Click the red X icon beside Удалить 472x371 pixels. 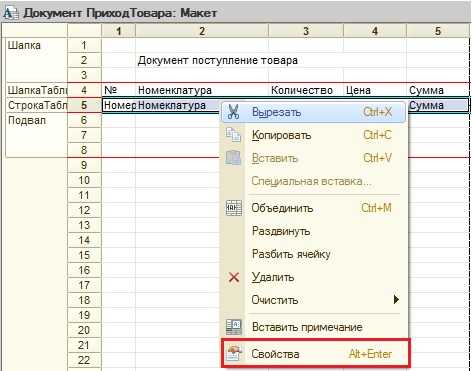pos(234,277)
